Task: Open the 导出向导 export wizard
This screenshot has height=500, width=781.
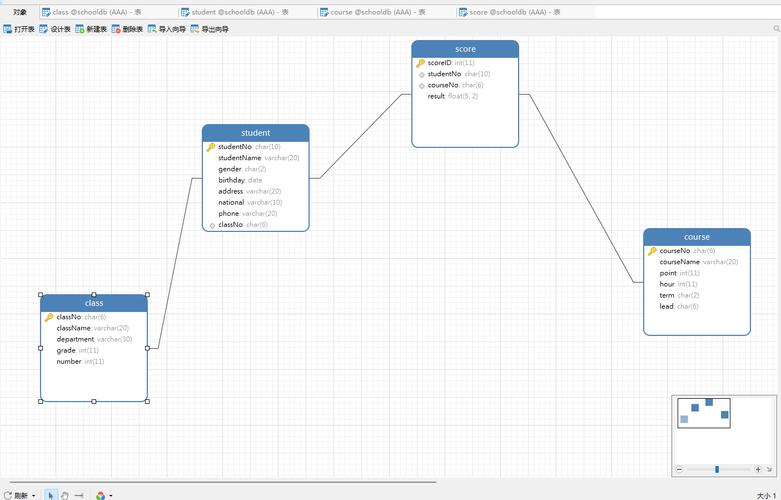Action: 209,30
